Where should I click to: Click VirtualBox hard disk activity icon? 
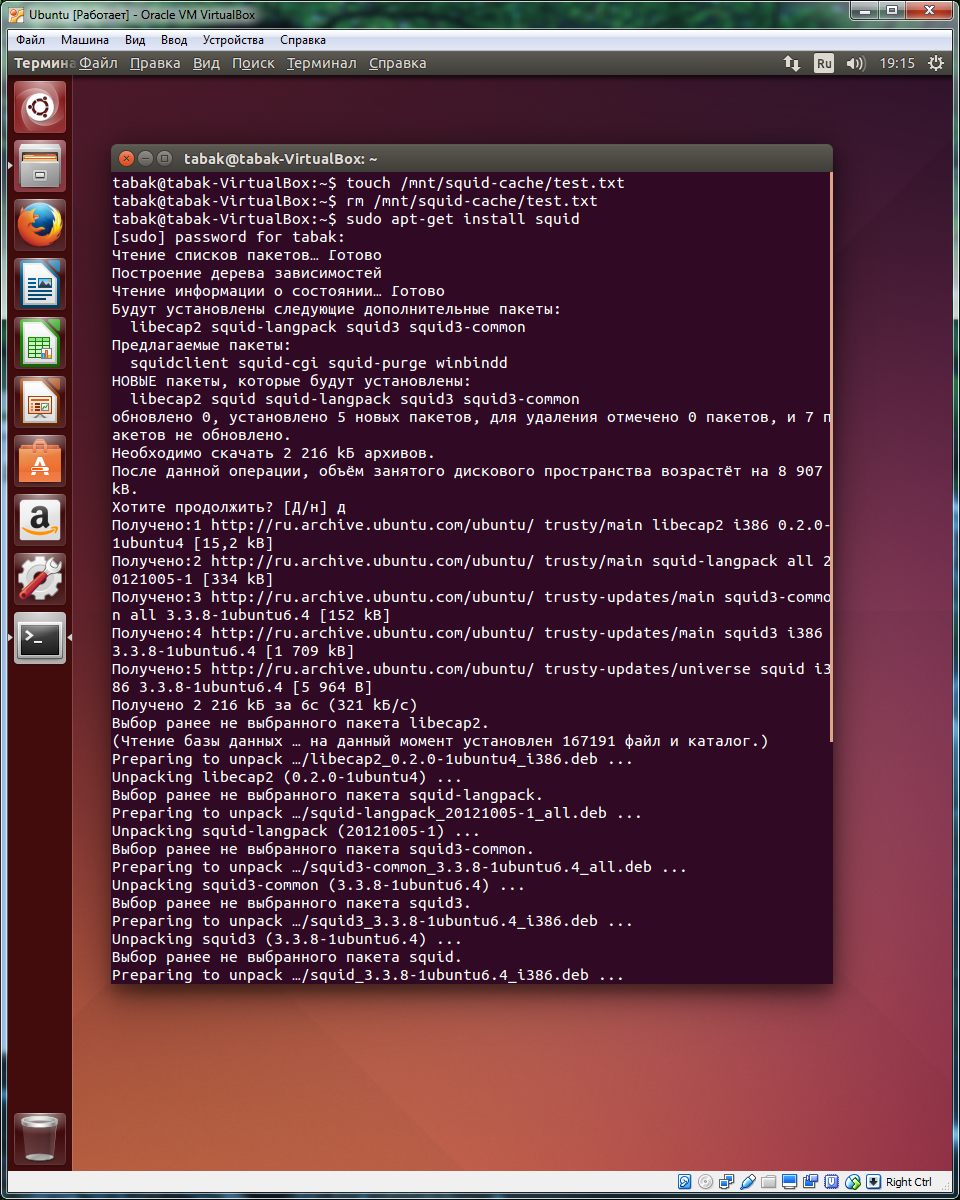coord(684,1182)
